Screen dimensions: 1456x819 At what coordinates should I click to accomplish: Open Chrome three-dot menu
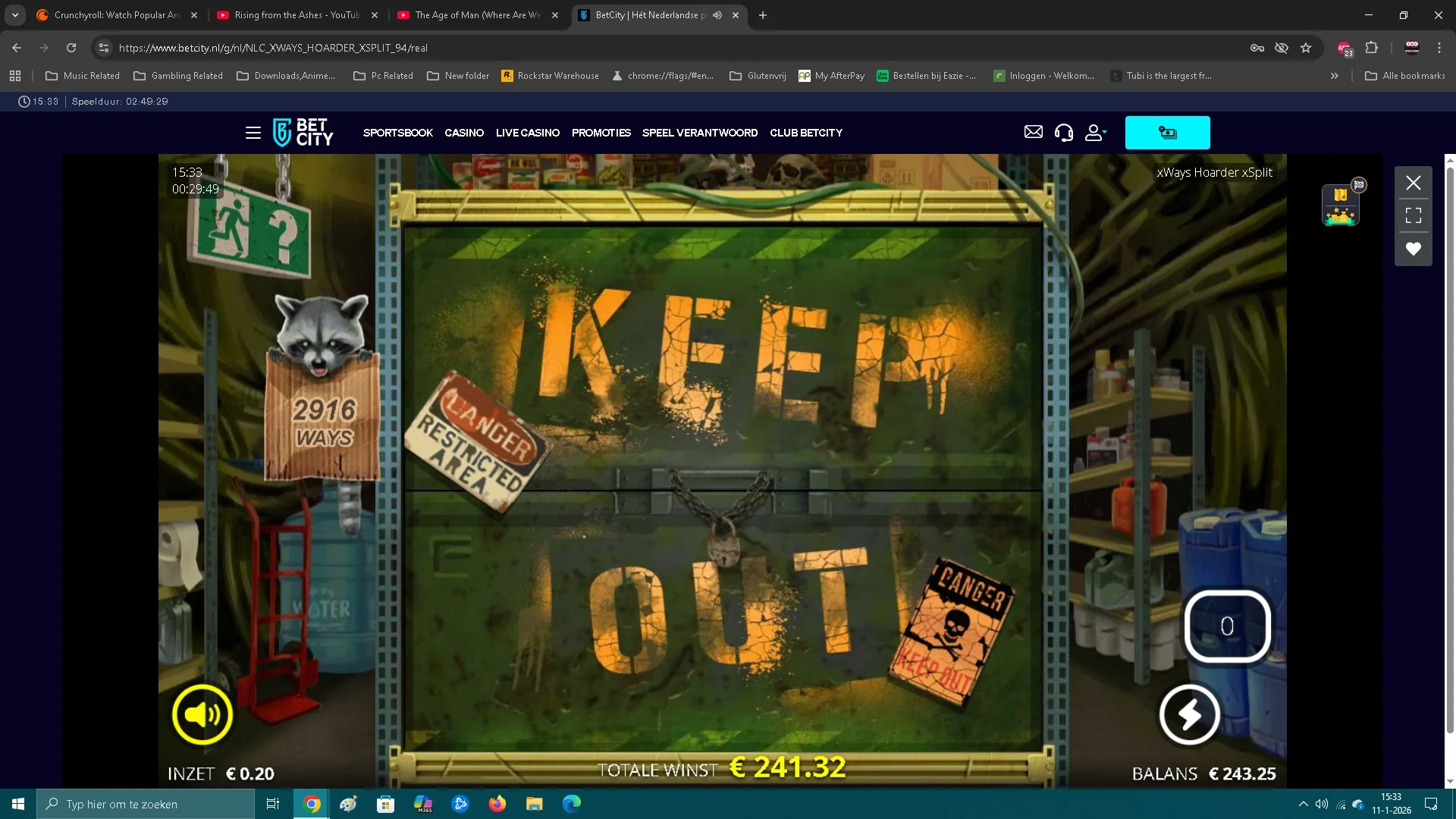(1439, 48)
